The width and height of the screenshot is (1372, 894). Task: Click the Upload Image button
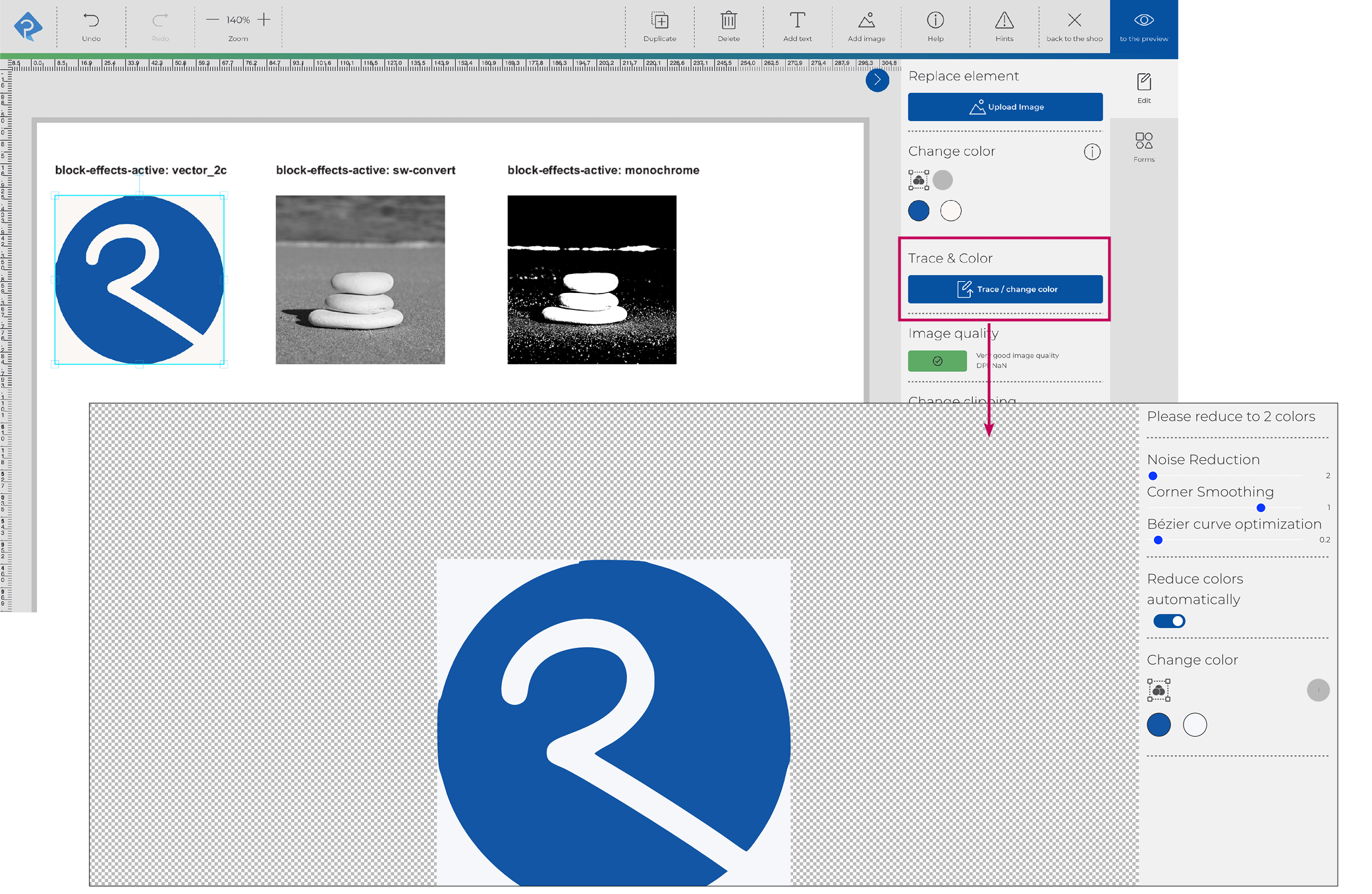pos(1004,107)
